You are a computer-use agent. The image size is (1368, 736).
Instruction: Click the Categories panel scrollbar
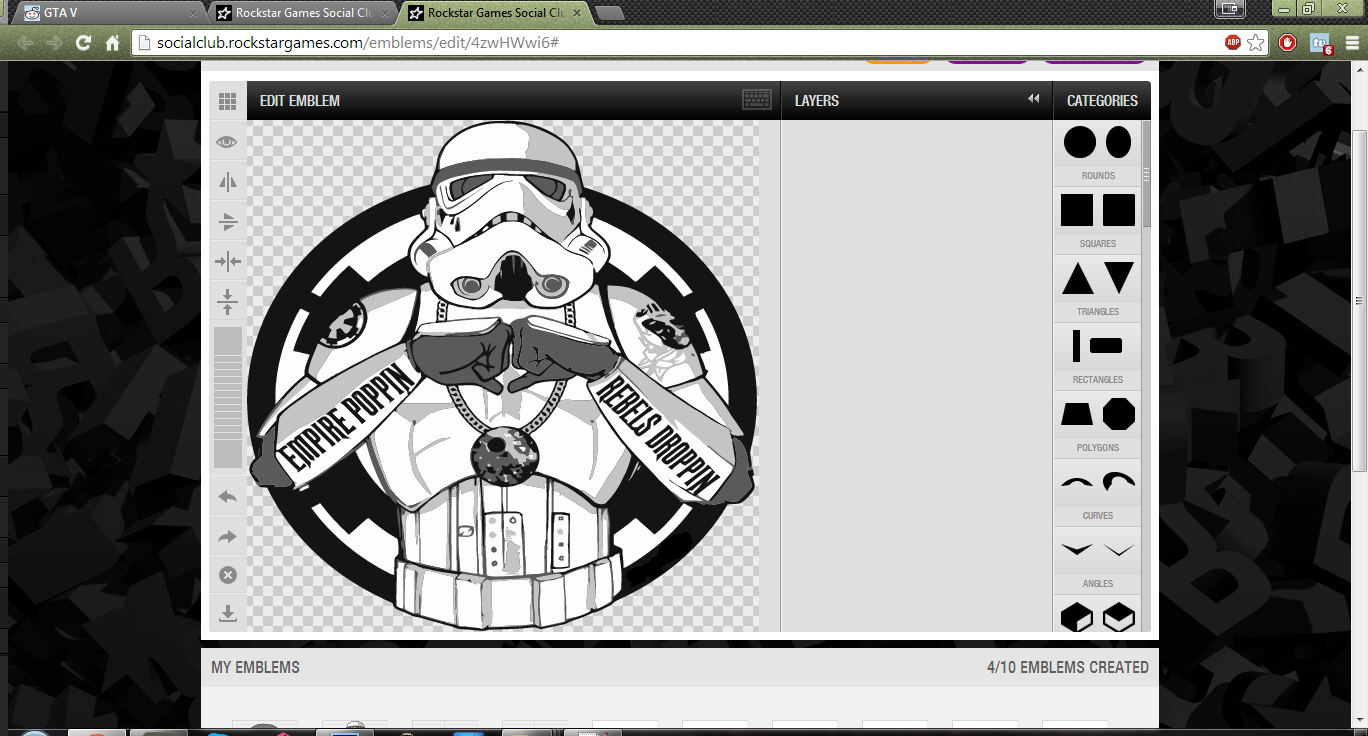[1147, 174]
